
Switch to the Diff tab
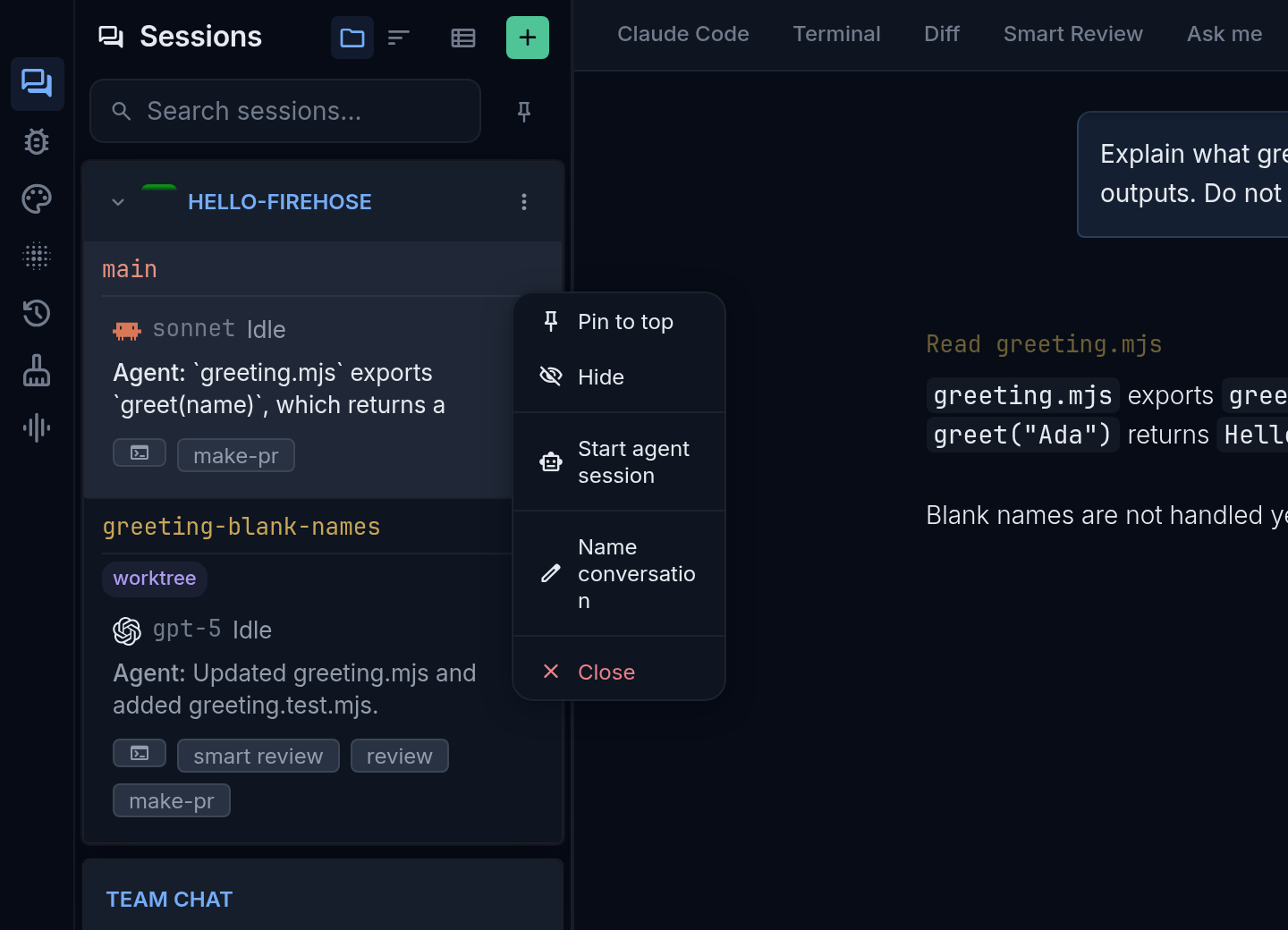[x=942, y=34]
